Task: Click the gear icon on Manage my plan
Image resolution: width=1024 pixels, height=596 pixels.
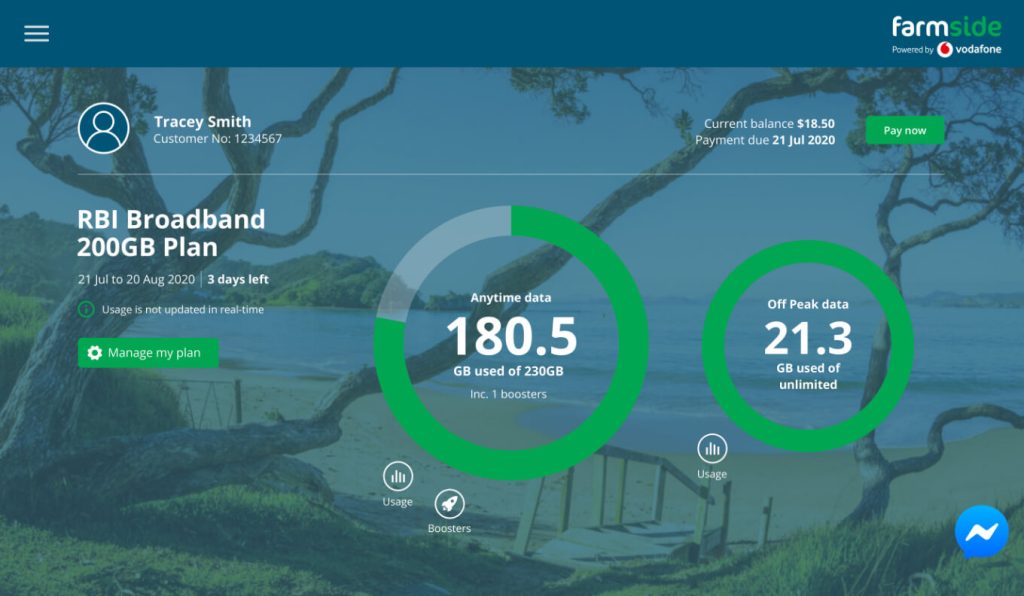Action: [96, 352]
